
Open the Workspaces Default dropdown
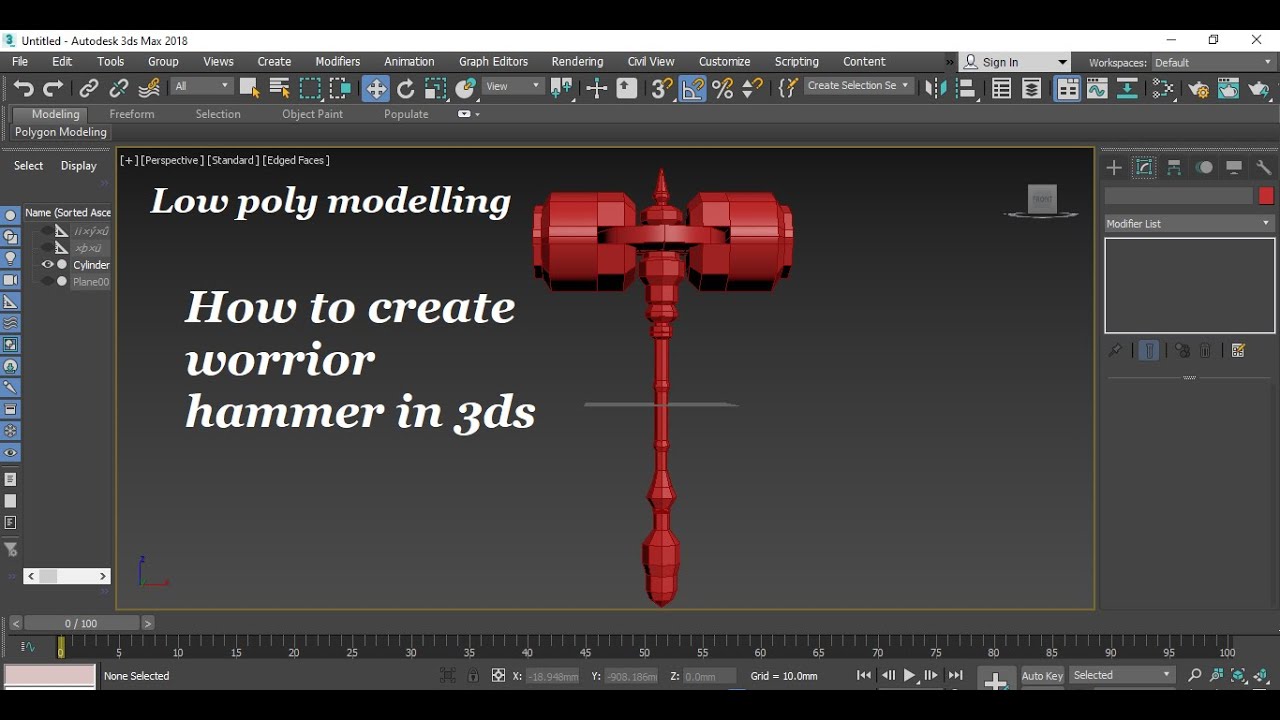(1213, 63)
